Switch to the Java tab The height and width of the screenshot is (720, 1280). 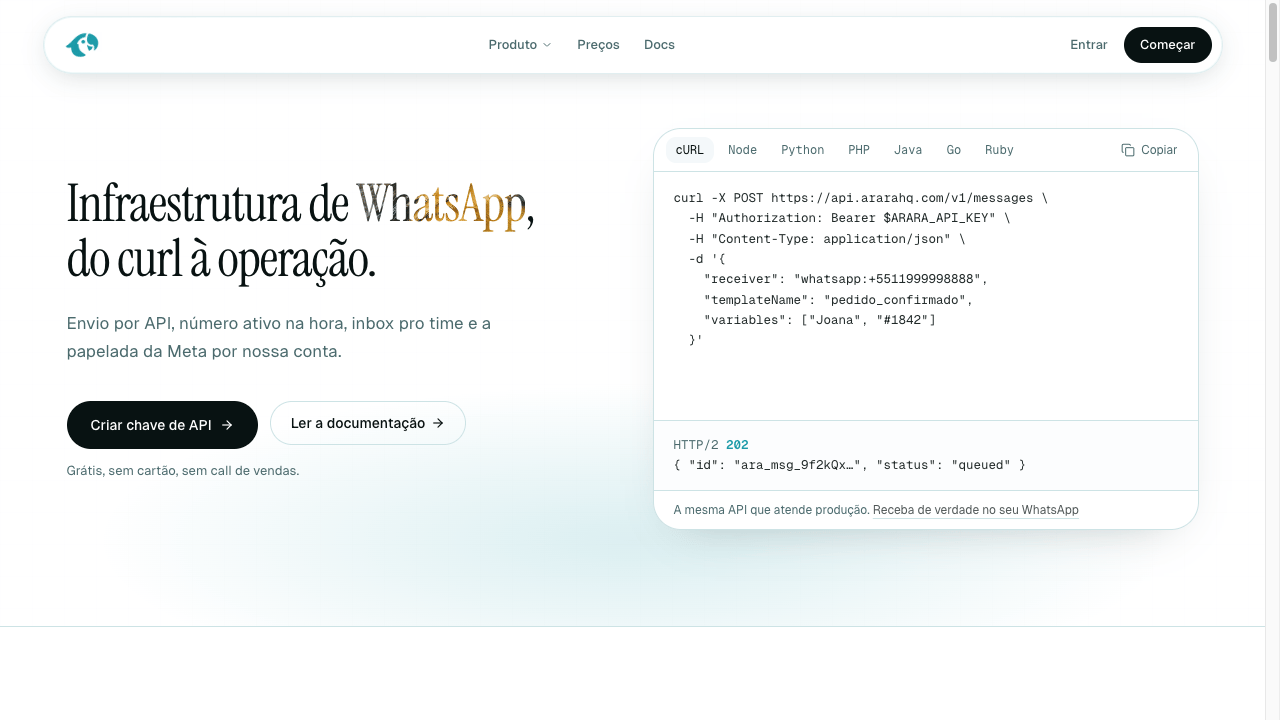[908, 150]
